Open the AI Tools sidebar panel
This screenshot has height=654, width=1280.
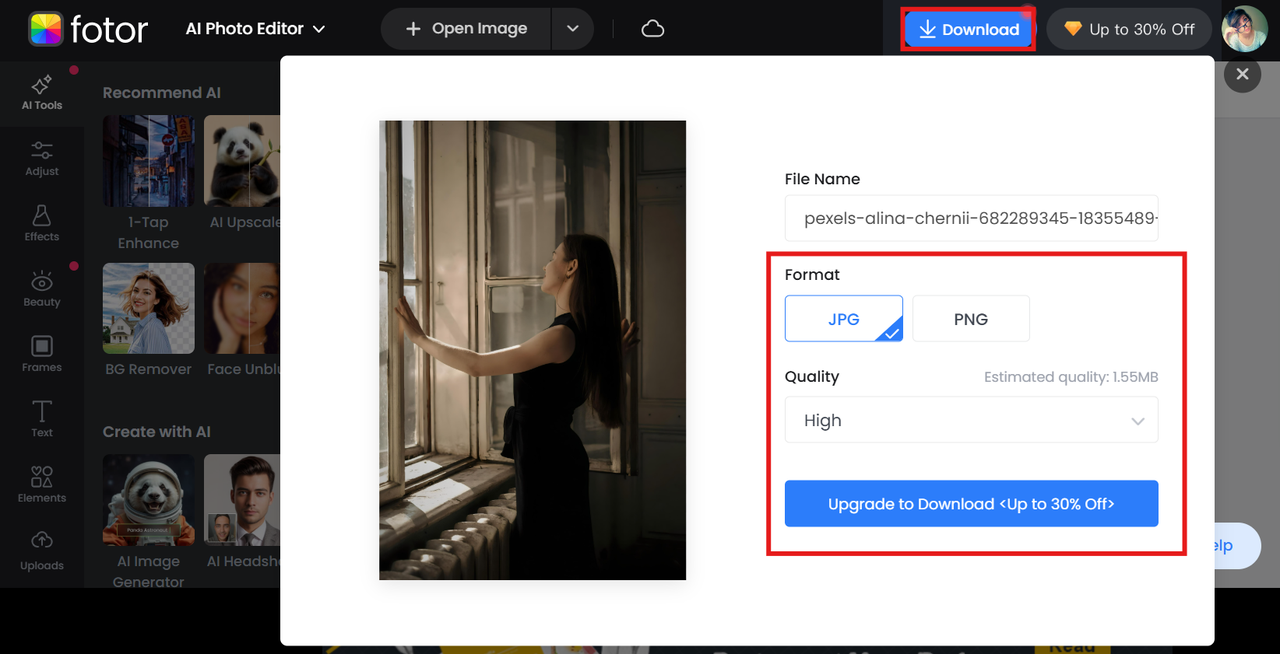tap(42, 92)
